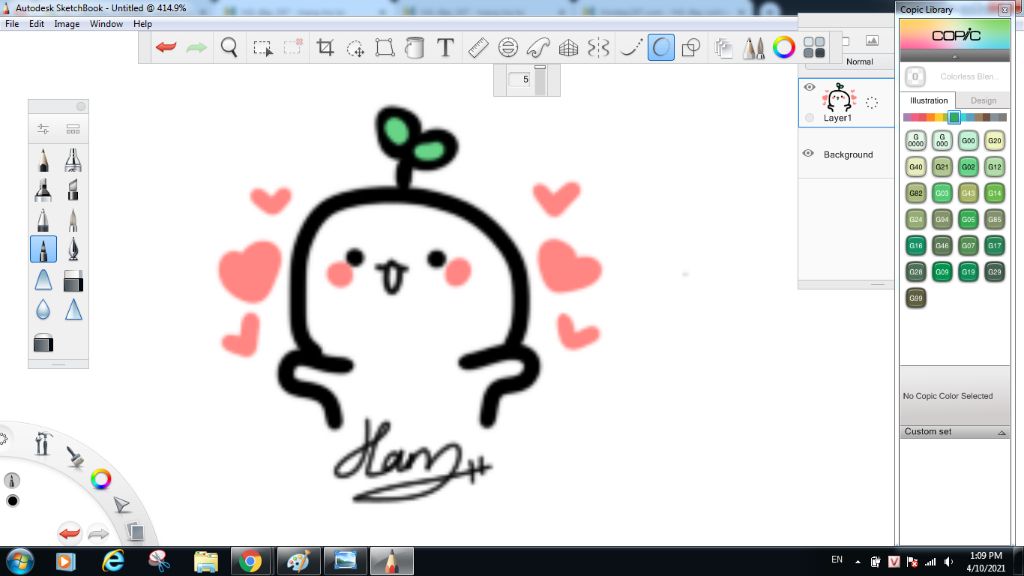Click the Copic hue strip selector
The image size is (1024, 576).
pos(953,118)
